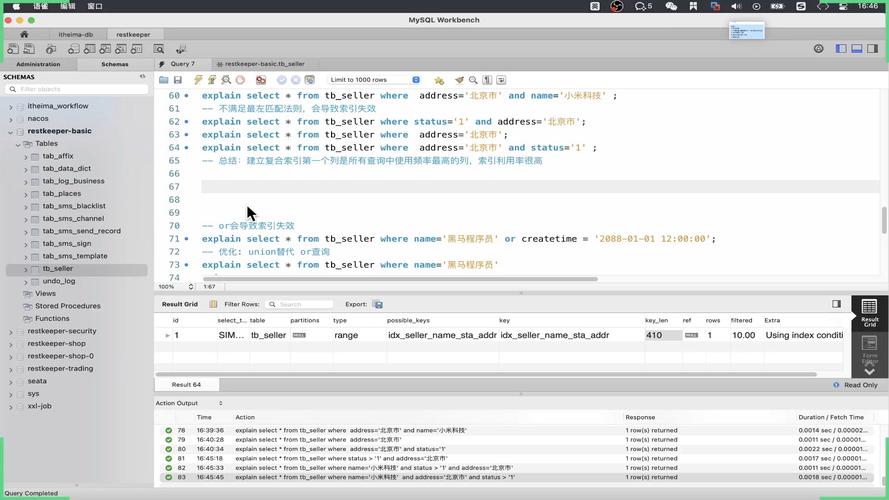Click the Filter objects search field
889x500 pixels.
pos(77,89)
